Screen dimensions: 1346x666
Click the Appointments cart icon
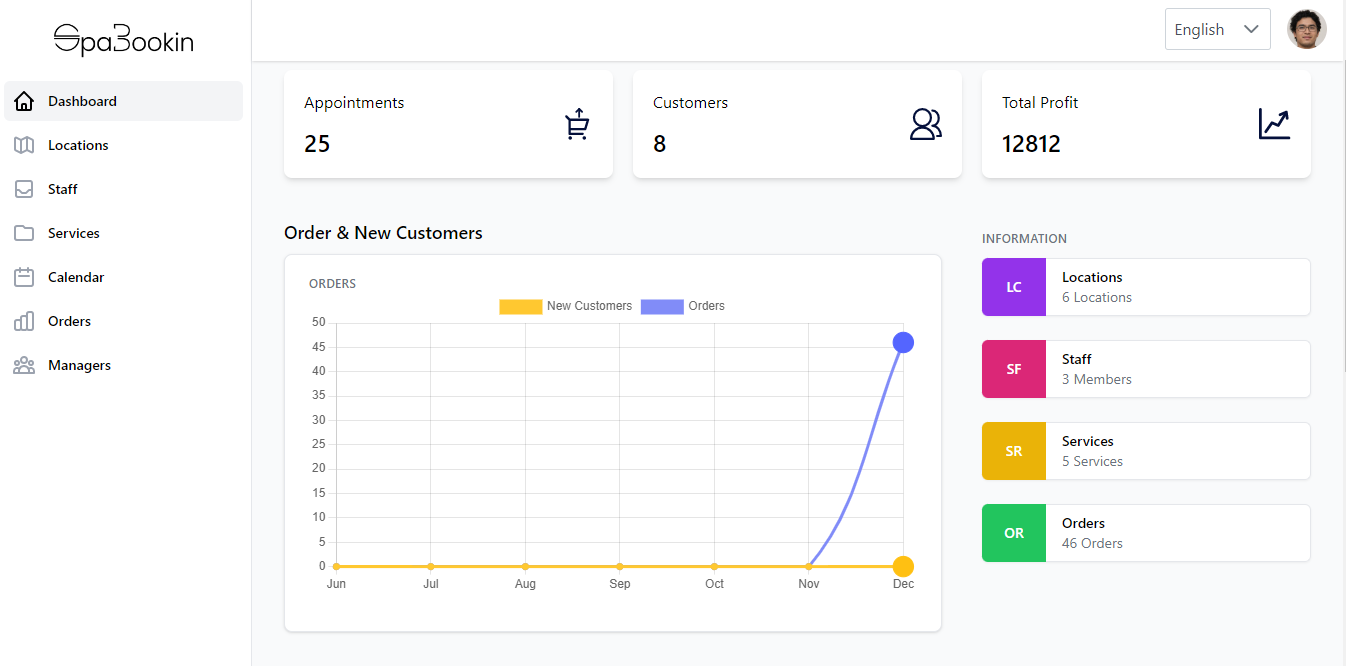coord(577,124)
